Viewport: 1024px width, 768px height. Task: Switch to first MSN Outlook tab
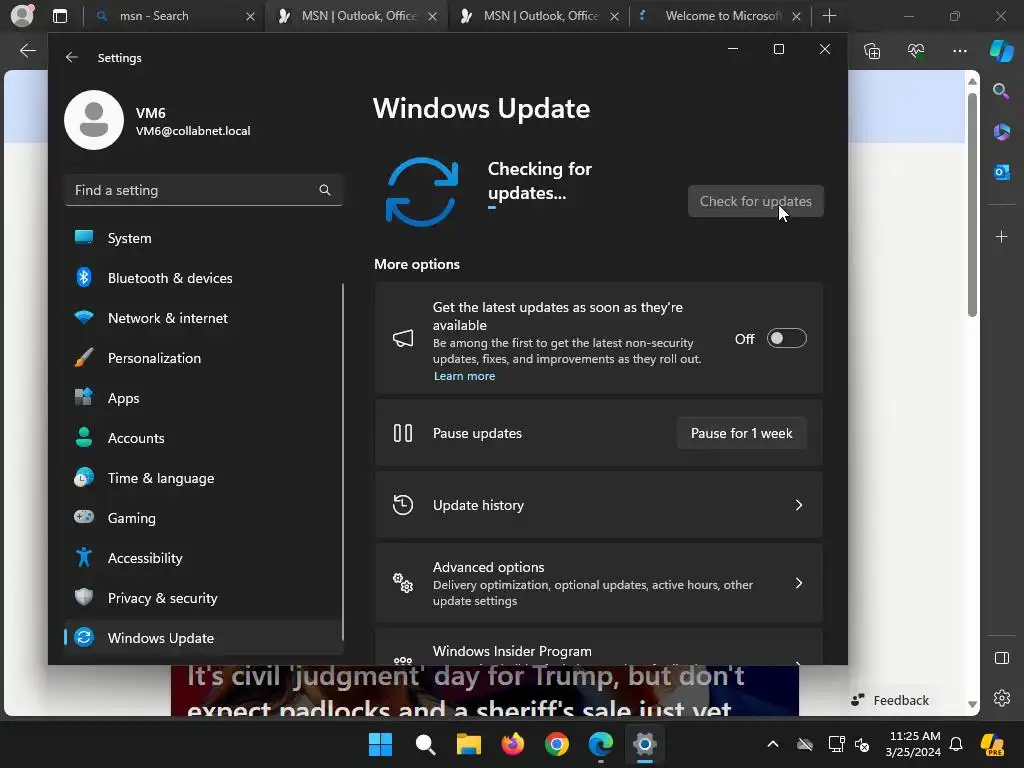(x=359, y=16)
